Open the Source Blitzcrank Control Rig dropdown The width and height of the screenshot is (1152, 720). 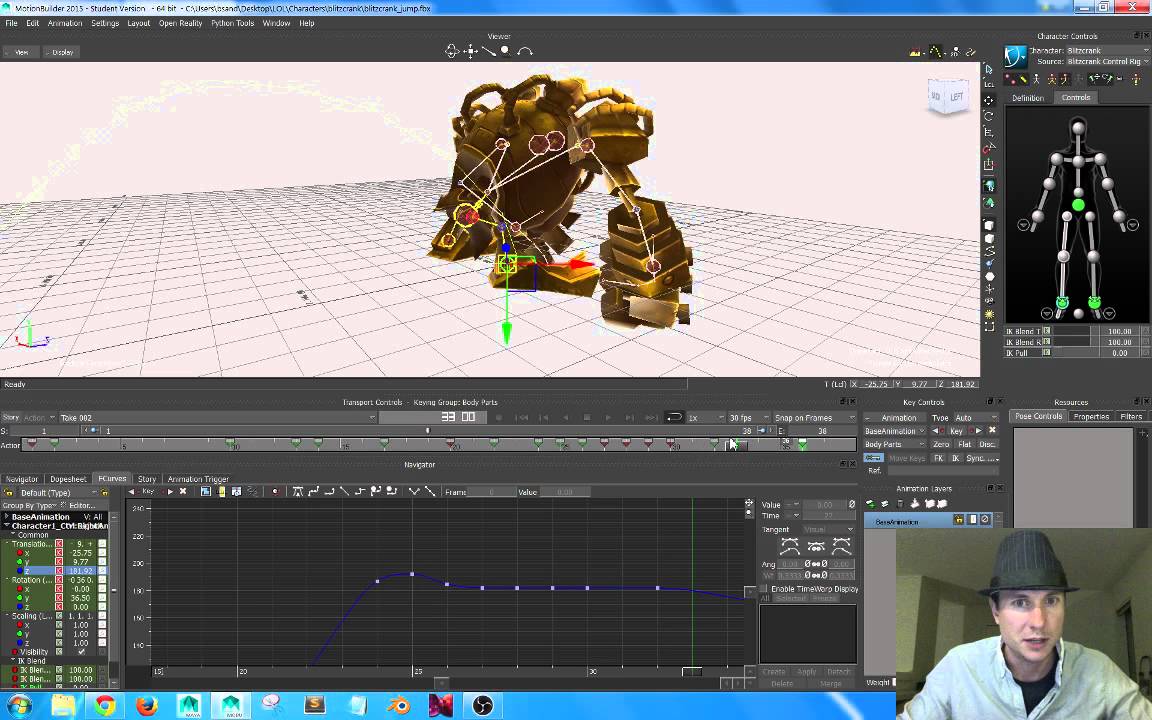coord(1107,62)
